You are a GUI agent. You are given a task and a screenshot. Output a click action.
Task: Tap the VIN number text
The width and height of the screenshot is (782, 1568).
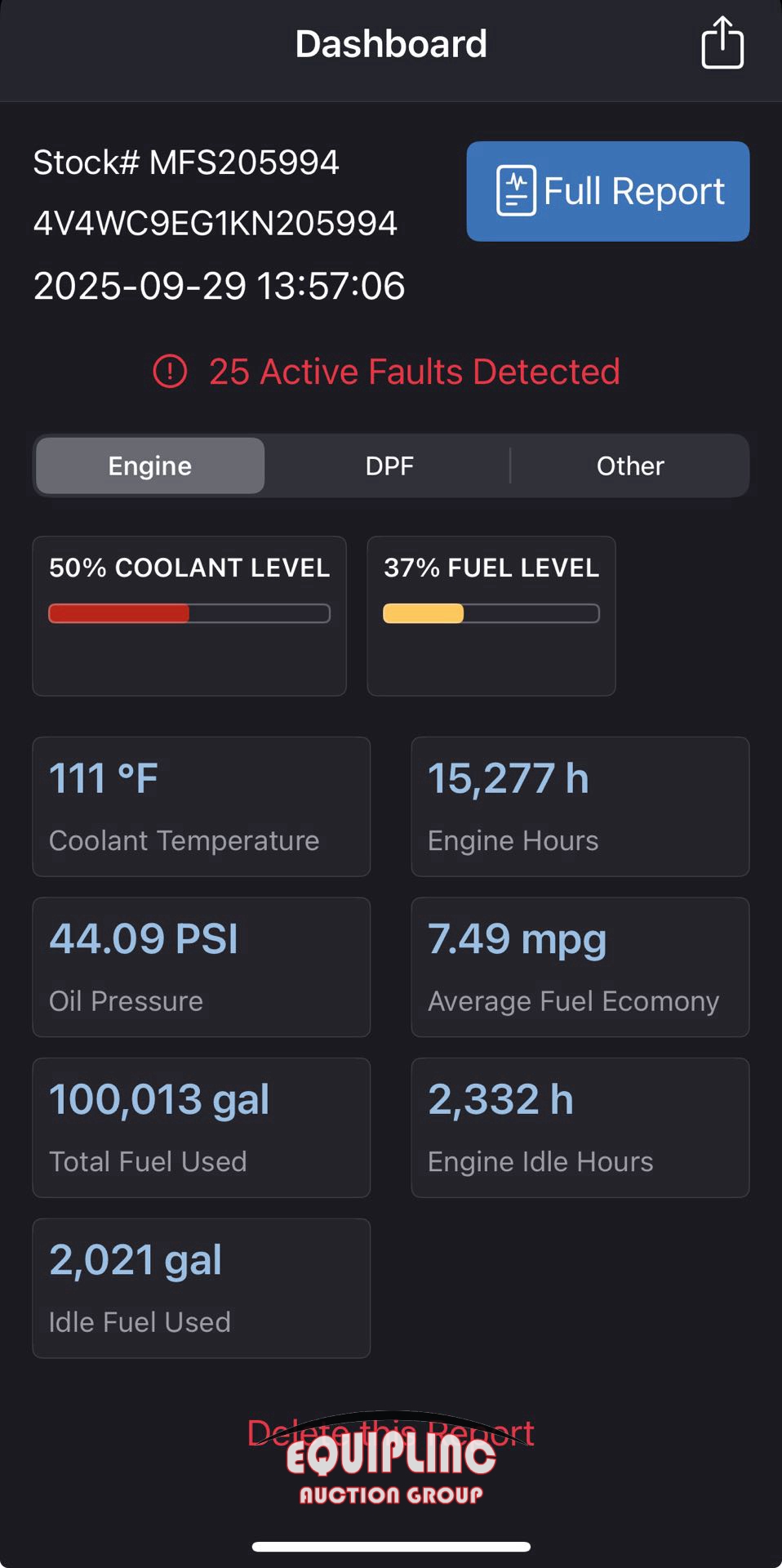tap(215, 223)
